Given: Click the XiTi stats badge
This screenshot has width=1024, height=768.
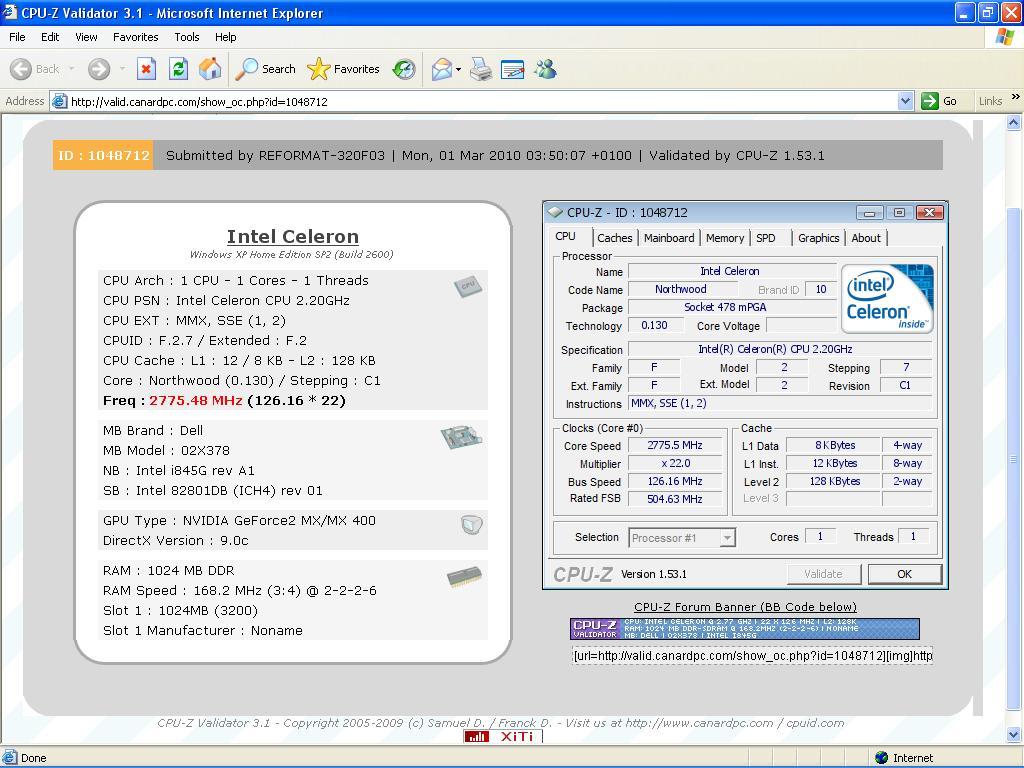Looking at the screenshot, I should pos(503,736).
